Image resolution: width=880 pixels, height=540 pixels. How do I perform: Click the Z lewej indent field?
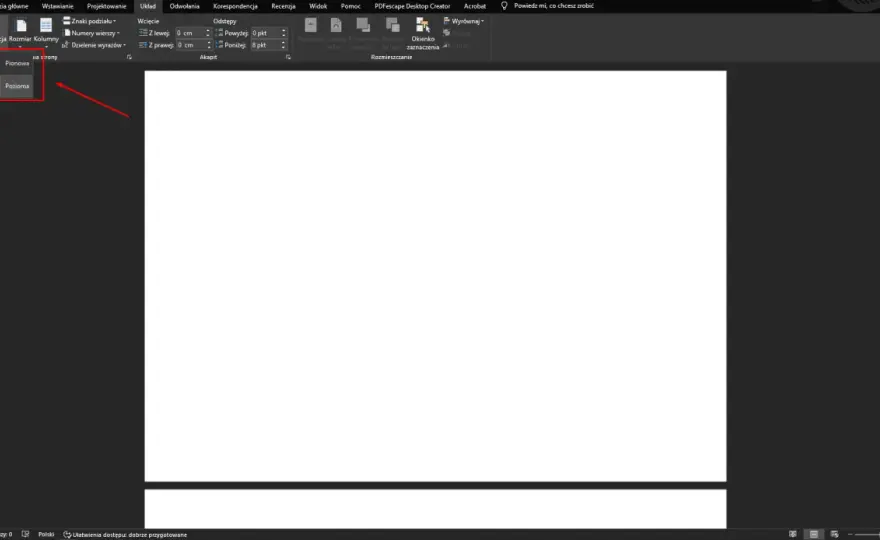click(x=190, y=33)
